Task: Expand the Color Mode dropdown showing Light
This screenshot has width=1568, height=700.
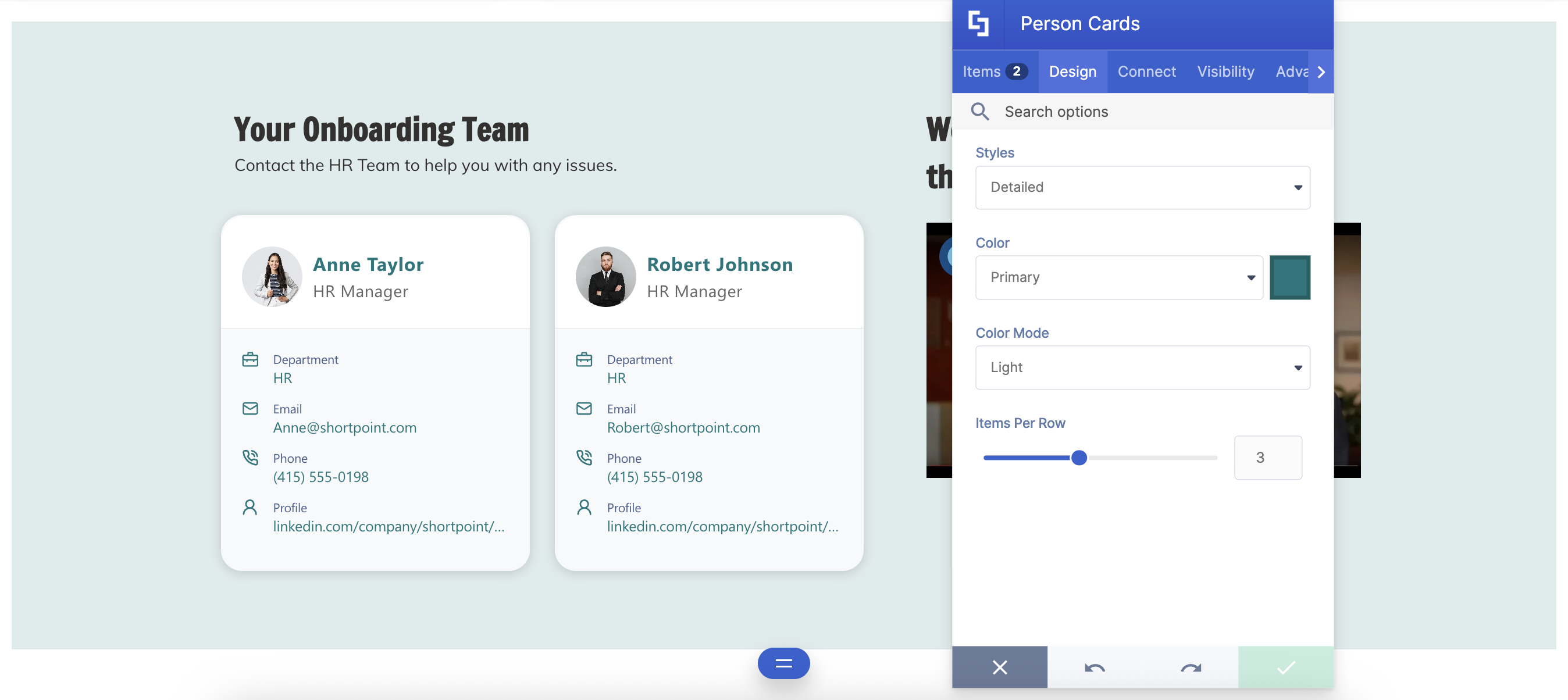Action: point(1142,367)
